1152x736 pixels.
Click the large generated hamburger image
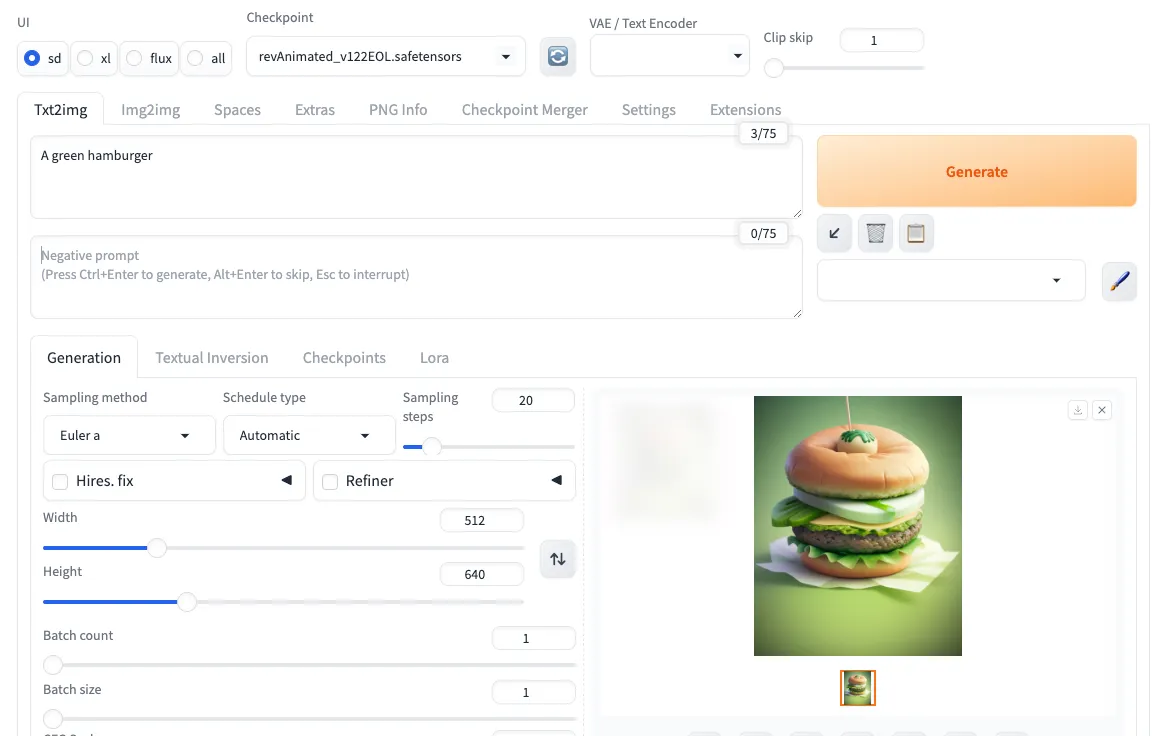tap(857, 526)
